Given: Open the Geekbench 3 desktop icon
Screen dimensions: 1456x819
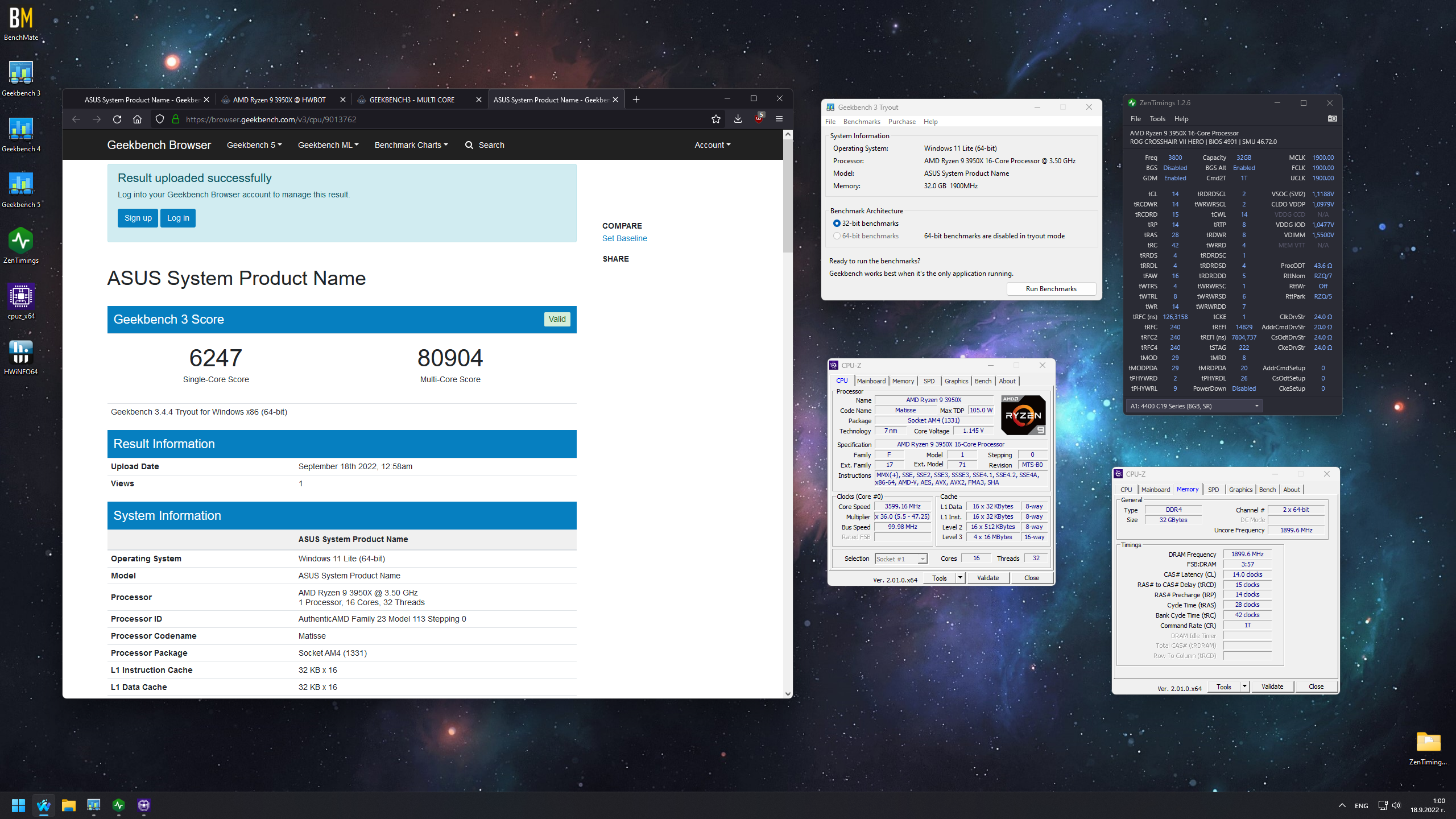Looking at the screenshot, I should pos(21,78).
